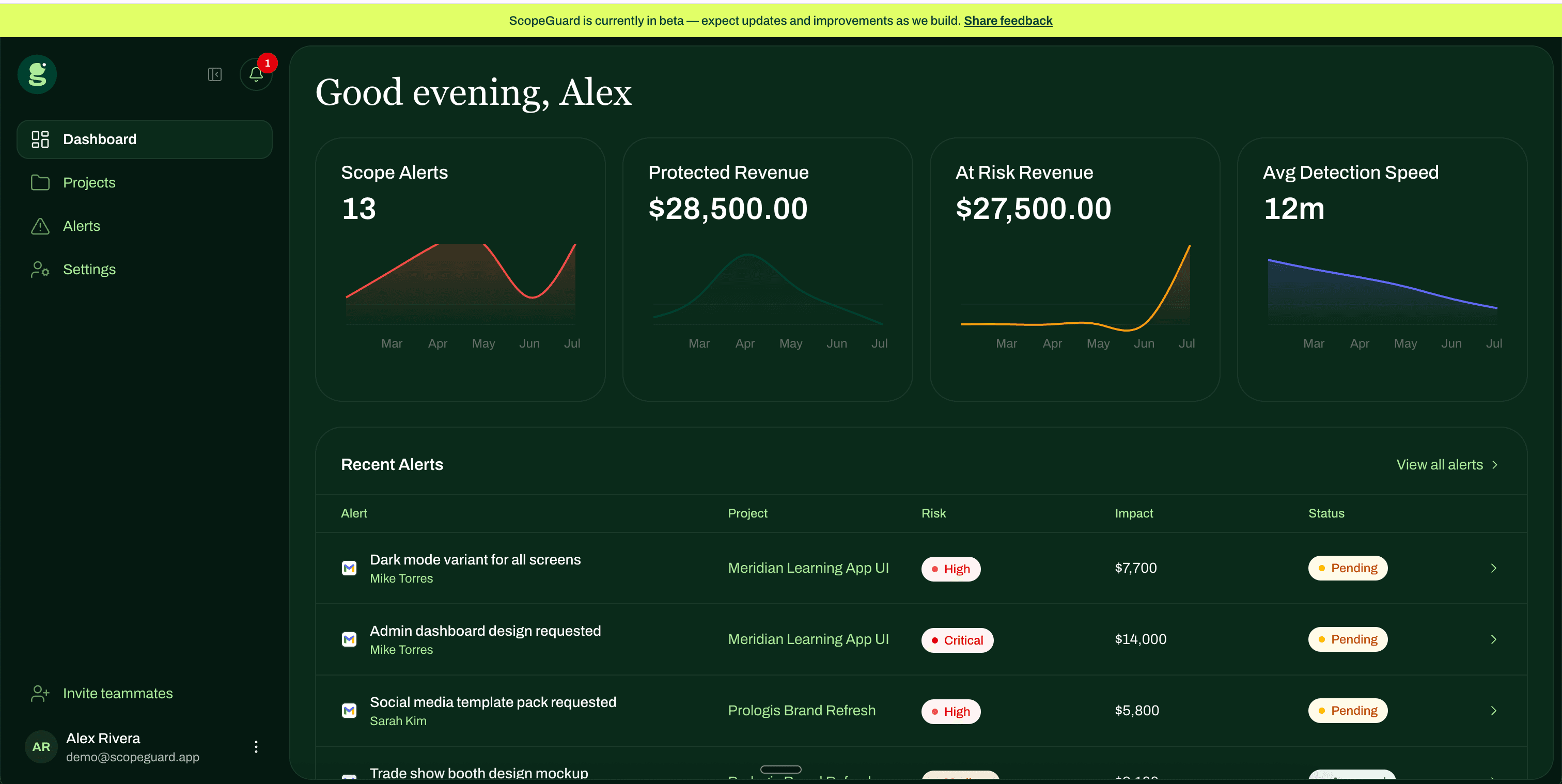
Task: Click the Projects folder icon
Action: (x=40, y=182)
